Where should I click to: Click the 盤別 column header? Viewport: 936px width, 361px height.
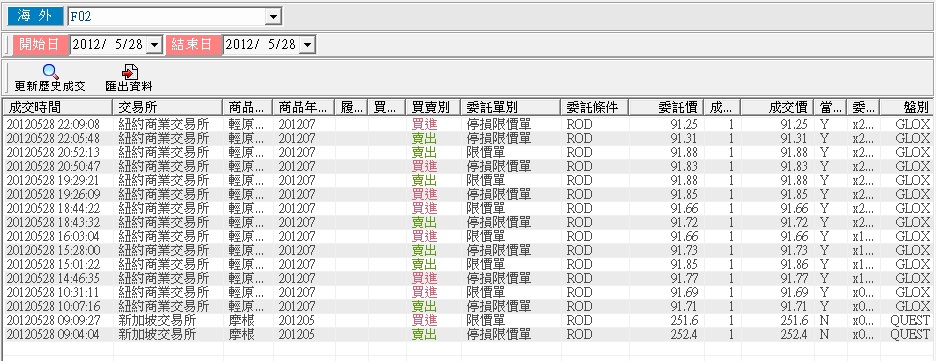point(907,107)
